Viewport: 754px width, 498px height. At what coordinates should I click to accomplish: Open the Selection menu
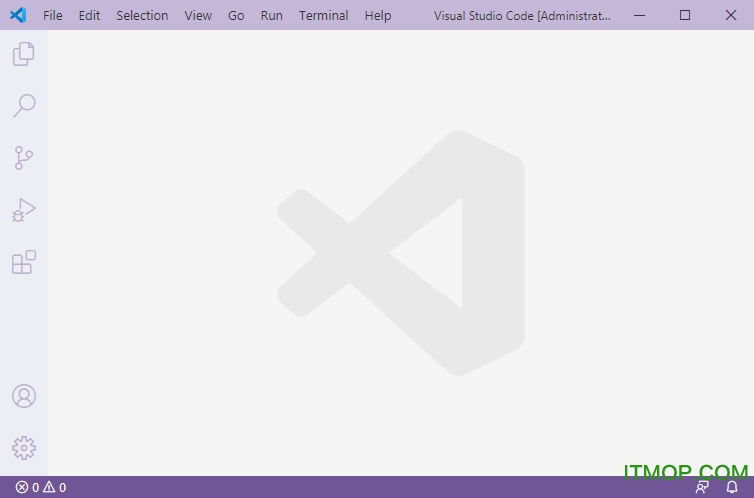click(x=142, y=15)
